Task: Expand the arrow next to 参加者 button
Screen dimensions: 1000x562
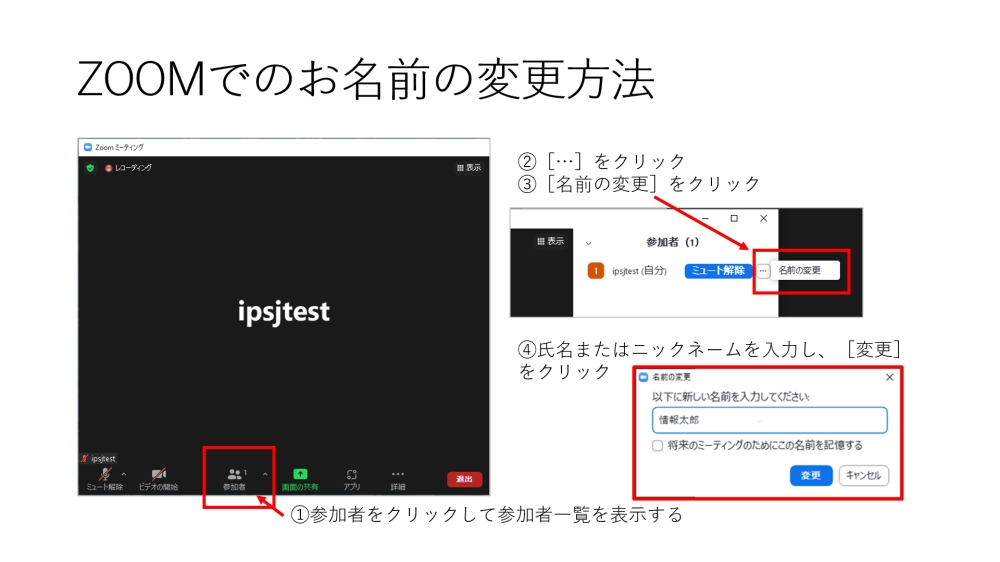Action: 265,474
